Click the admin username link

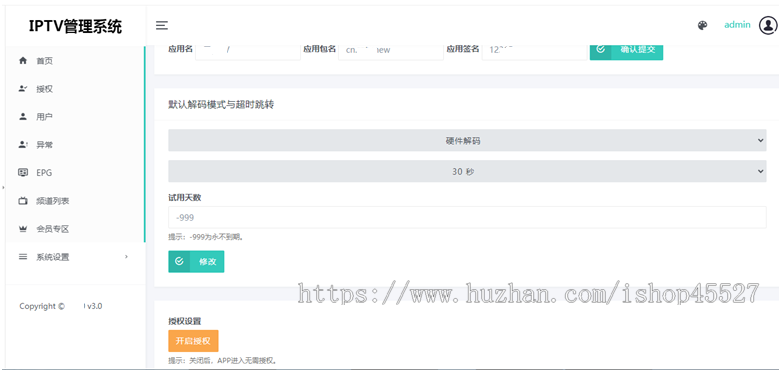737,25
